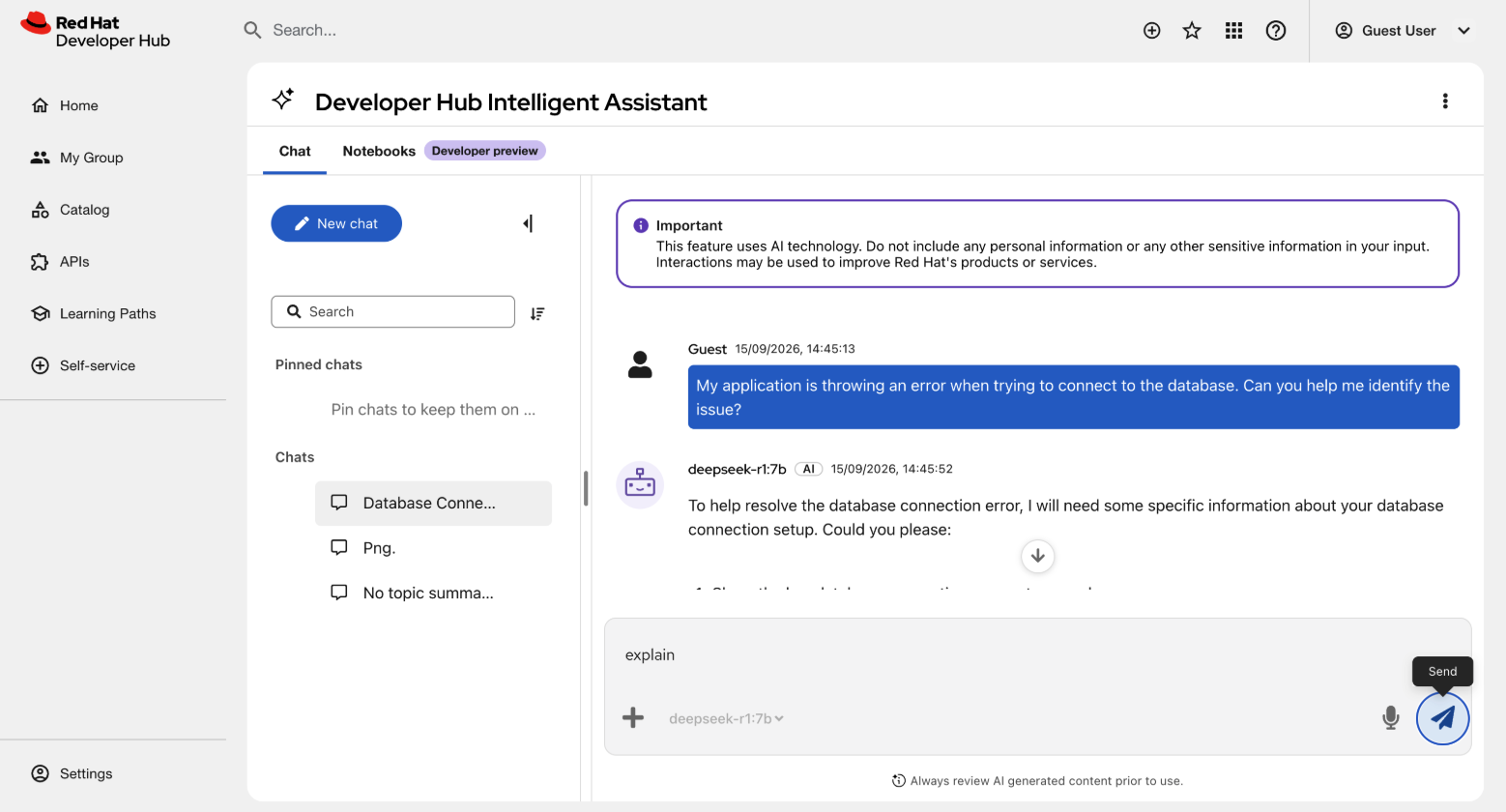1506x812 pixels.
Task: Click the Developer preview badge
Action: pos(485,151)
